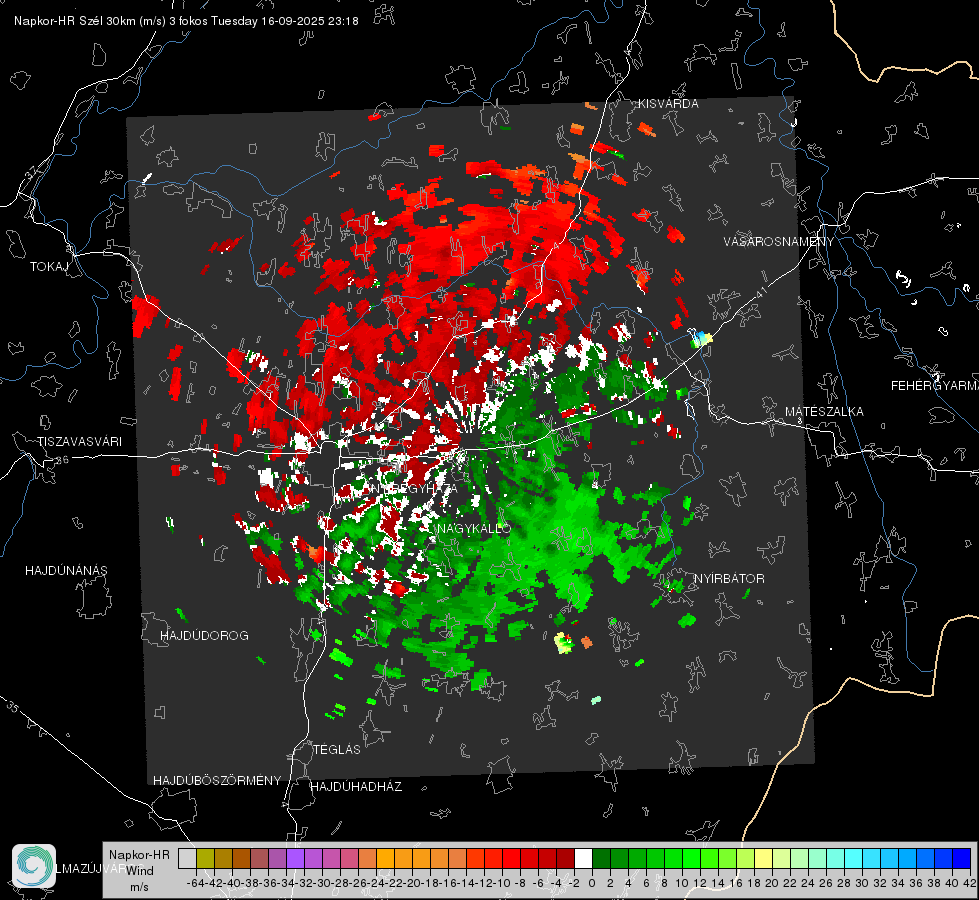Click the HAJDÚBÖSZÖRMÉNY city label
Screen dimensions: 979x900
[x=217, y=781]
